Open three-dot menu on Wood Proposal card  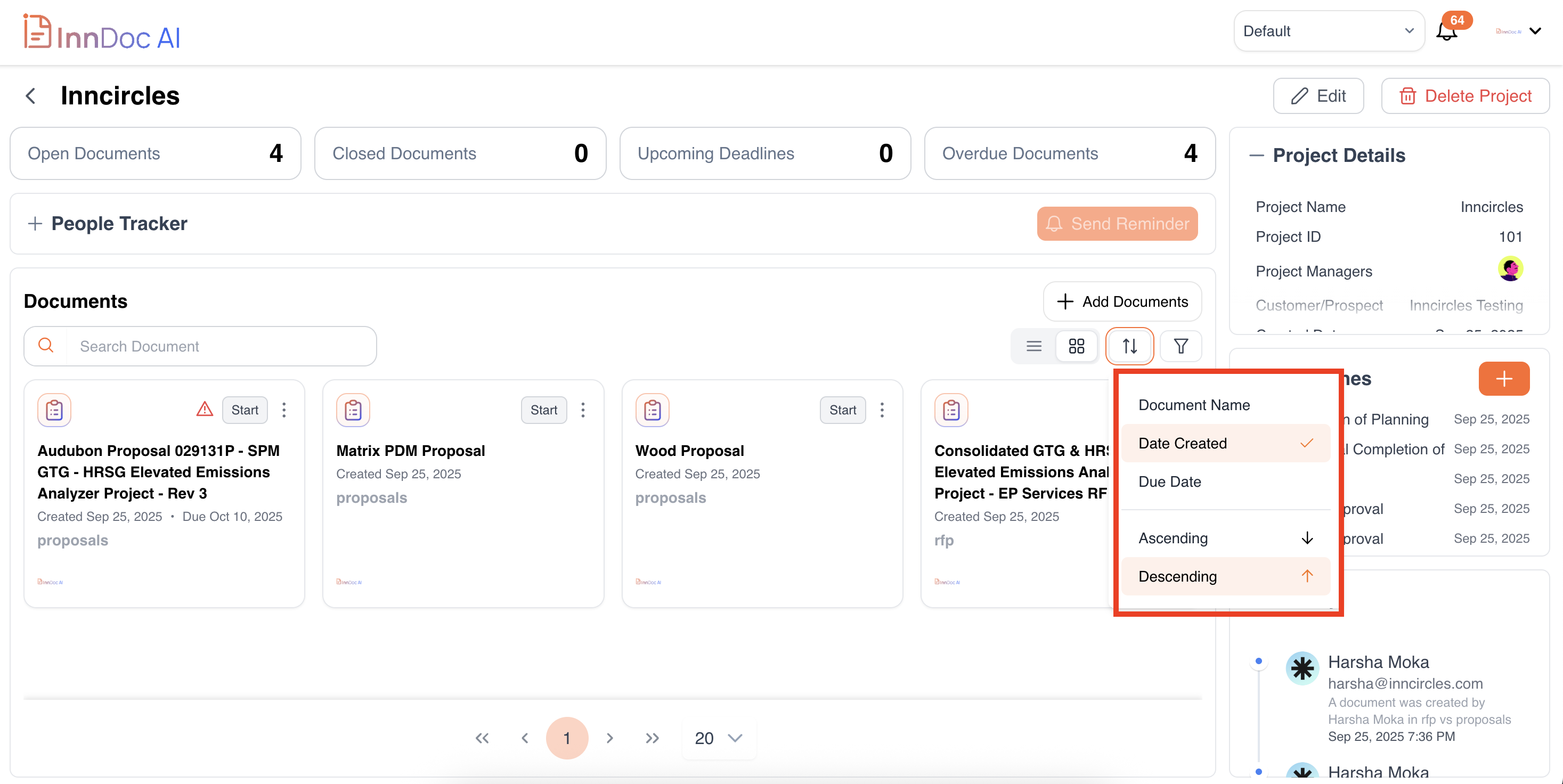[882, 410]
